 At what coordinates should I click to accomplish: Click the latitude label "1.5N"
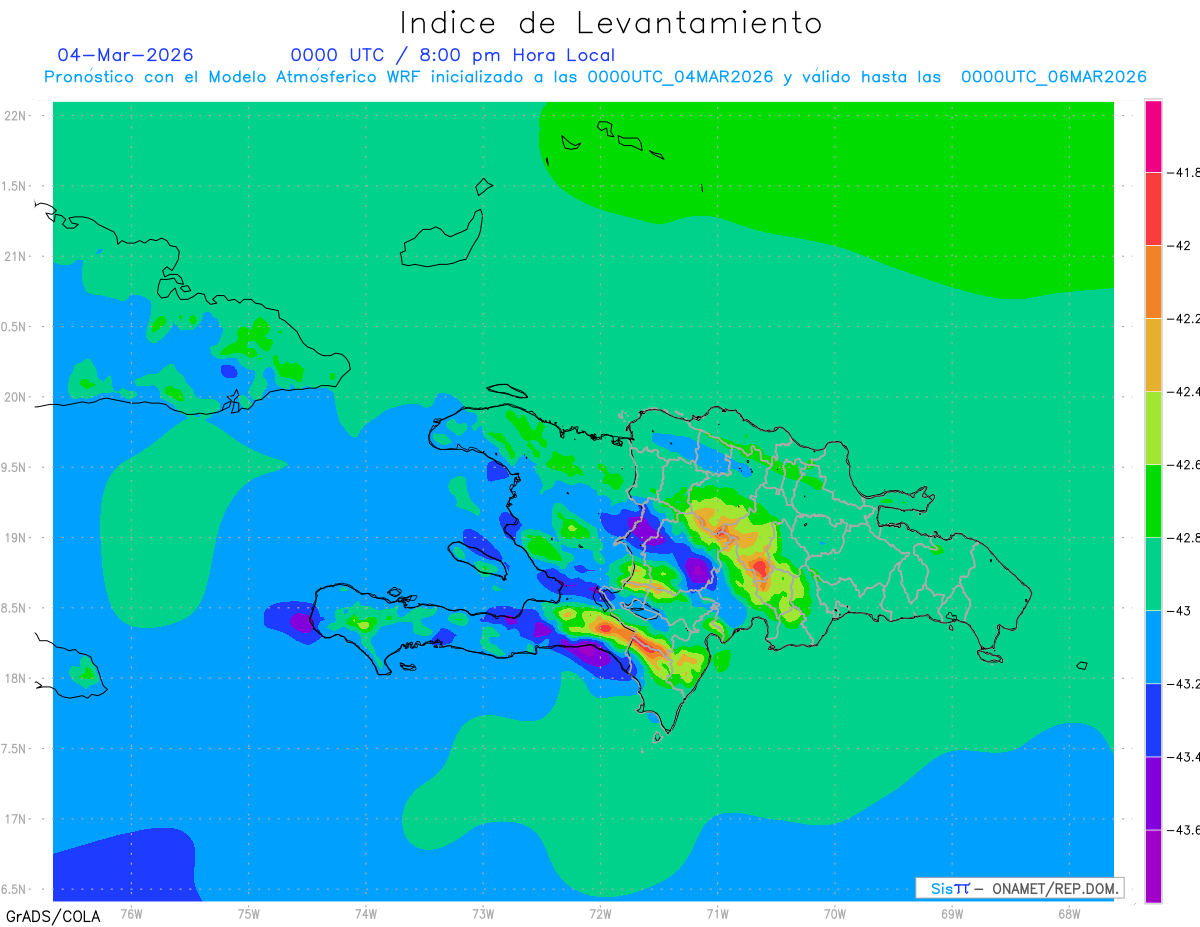pos(13,186)
